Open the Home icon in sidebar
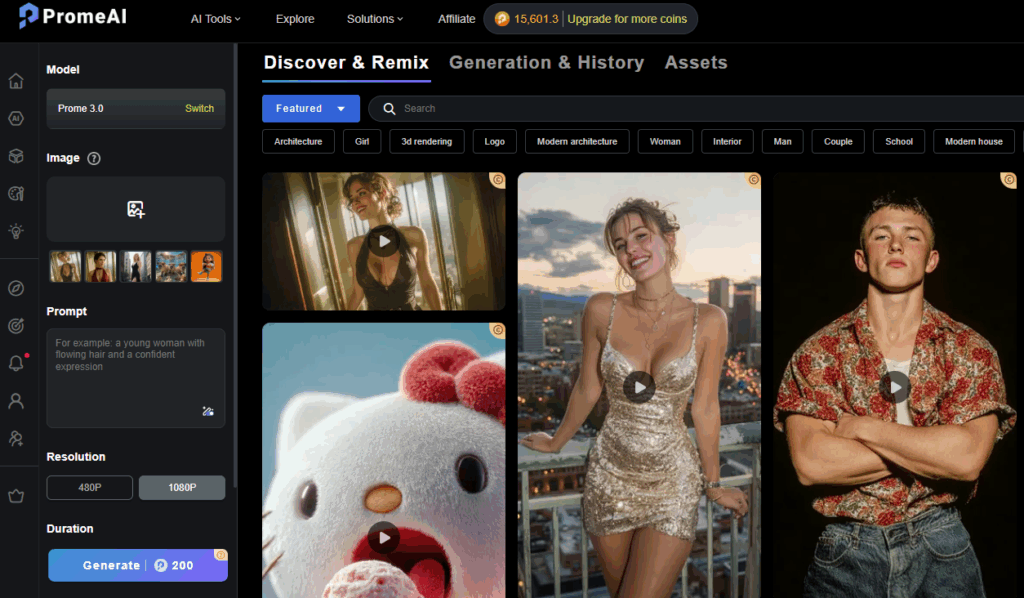1024x598 pixels. [16, 81]
